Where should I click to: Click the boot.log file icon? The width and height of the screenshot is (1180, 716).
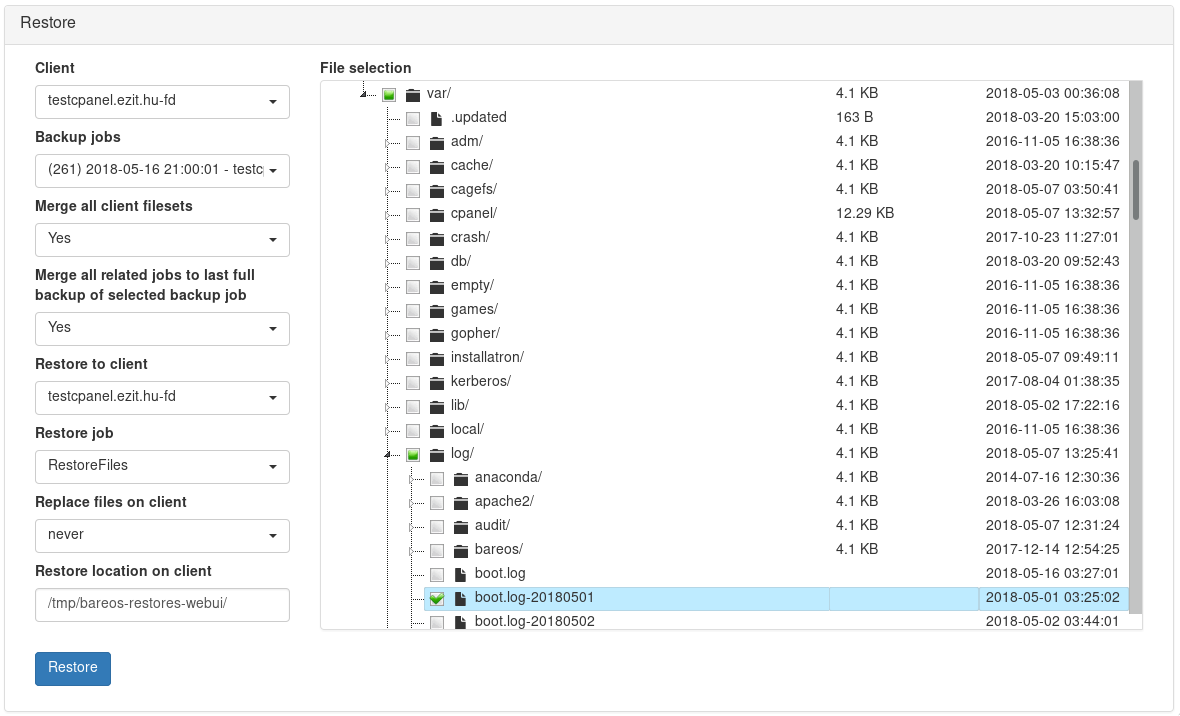pos(460,574)
